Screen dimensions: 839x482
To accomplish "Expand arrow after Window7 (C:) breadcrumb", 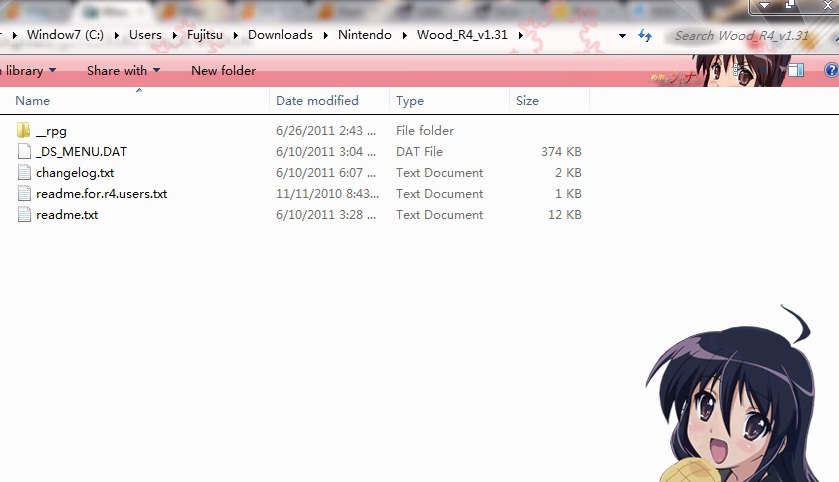I will coord(117,35).
